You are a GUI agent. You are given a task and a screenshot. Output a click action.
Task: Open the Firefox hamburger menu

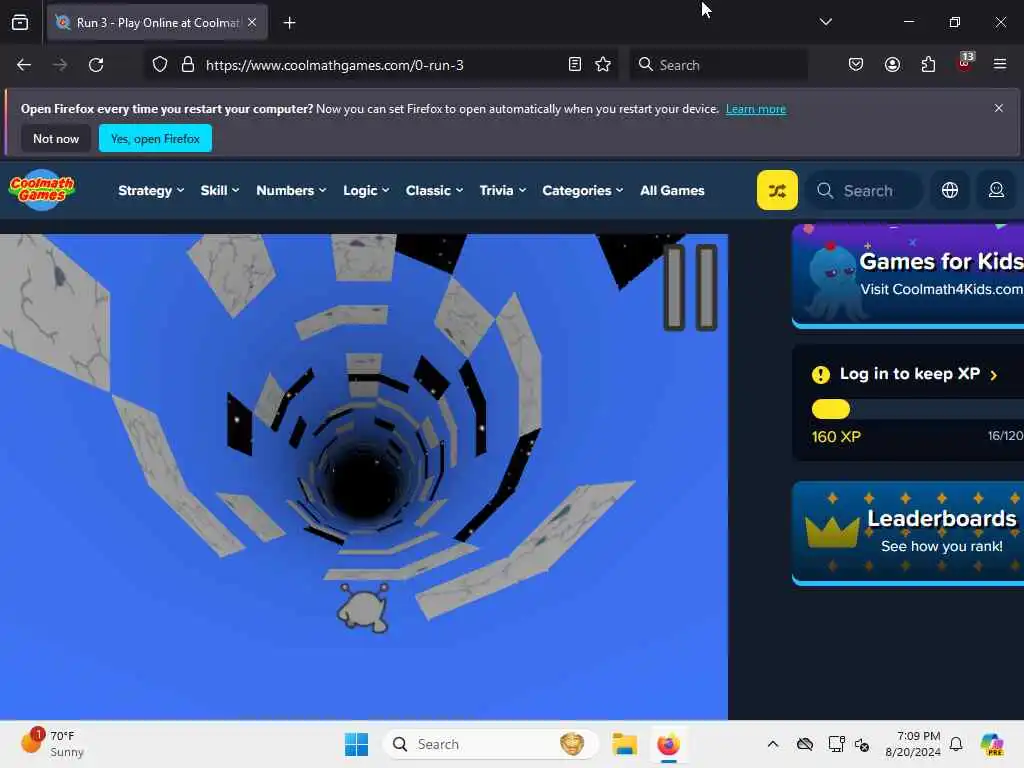(x=1000, y=65)
